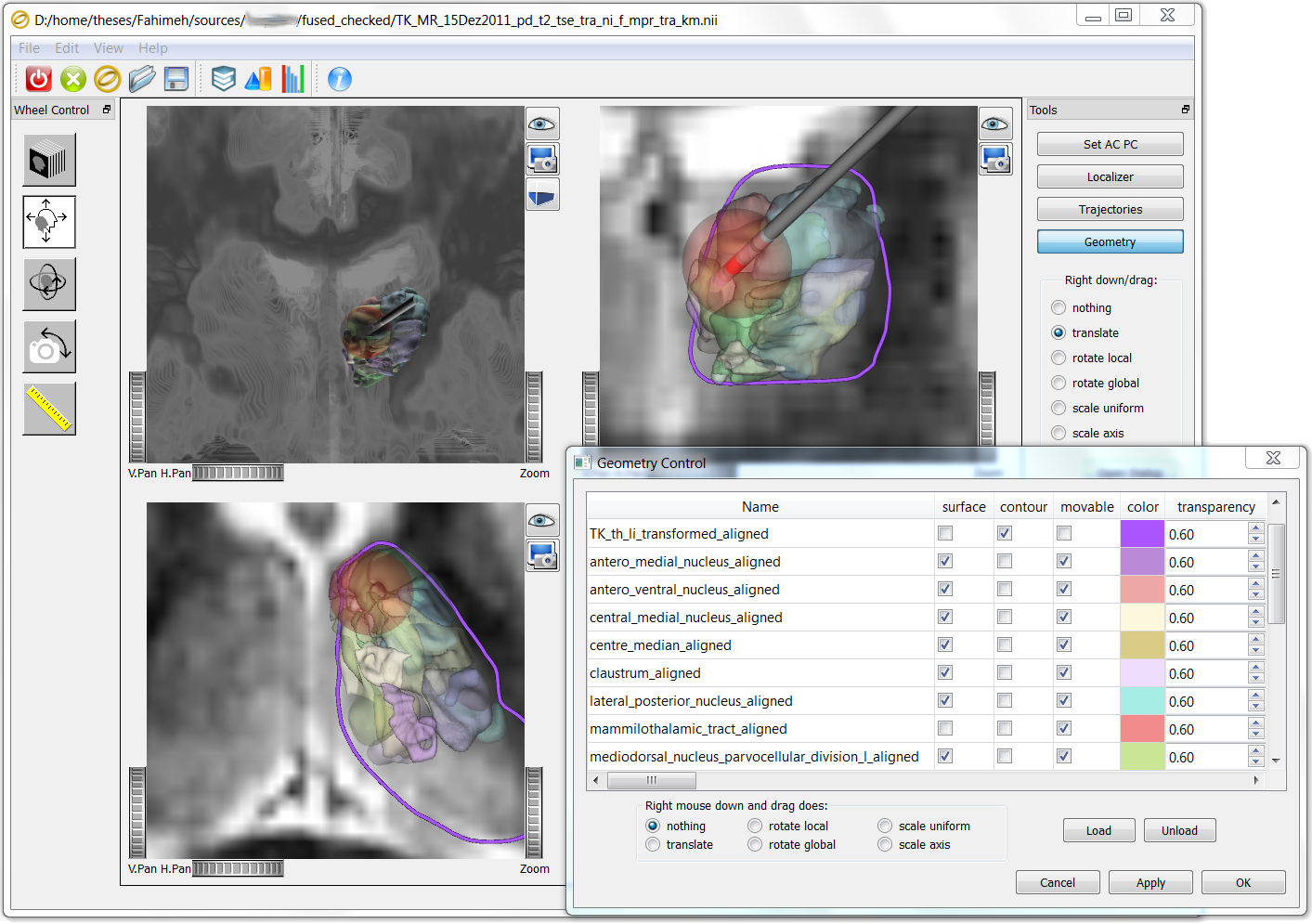Open the View menu

click(108, 48)
